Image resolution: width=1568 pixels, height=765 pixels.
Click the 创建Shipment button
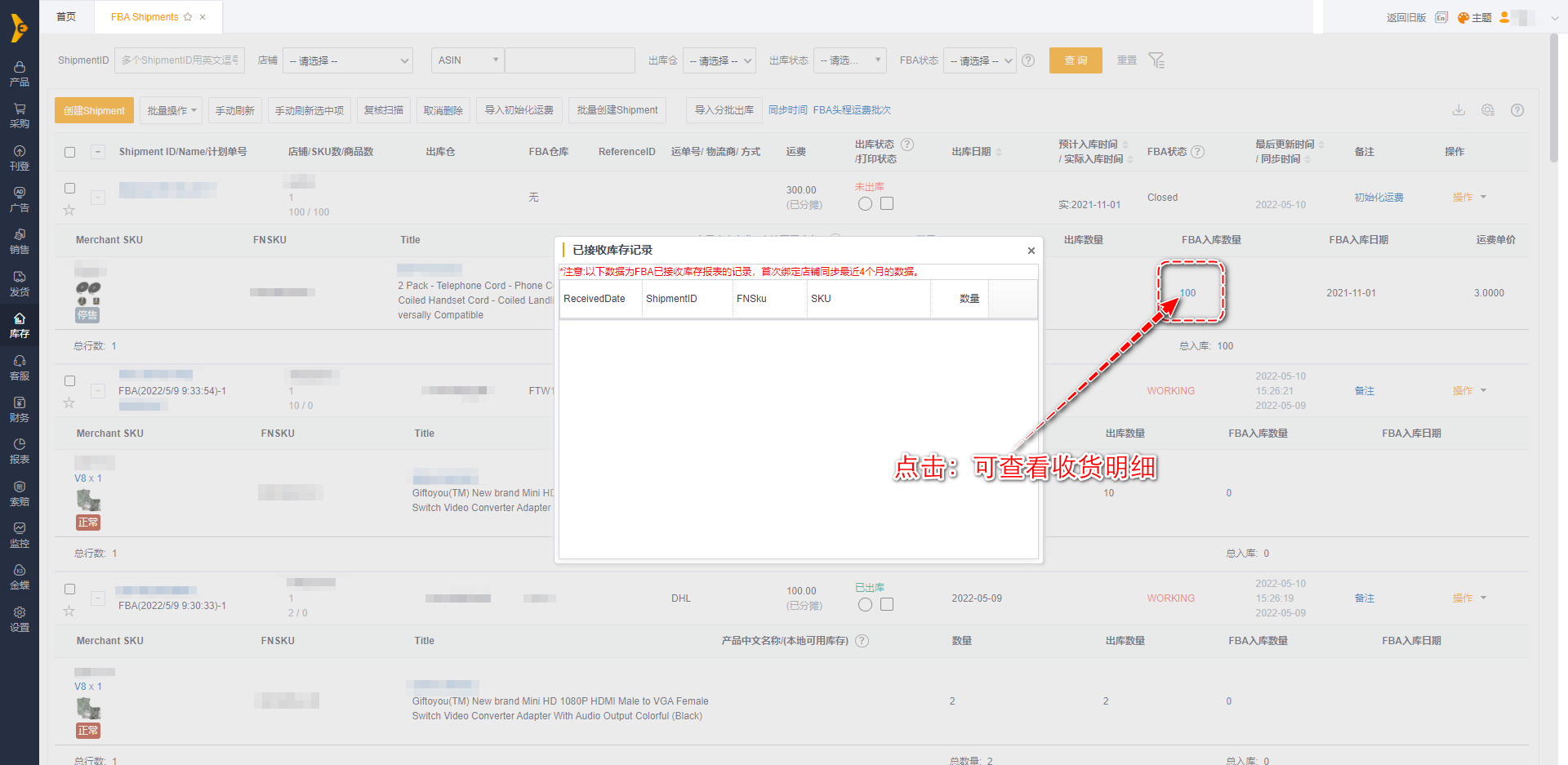[x=94, y=110]
